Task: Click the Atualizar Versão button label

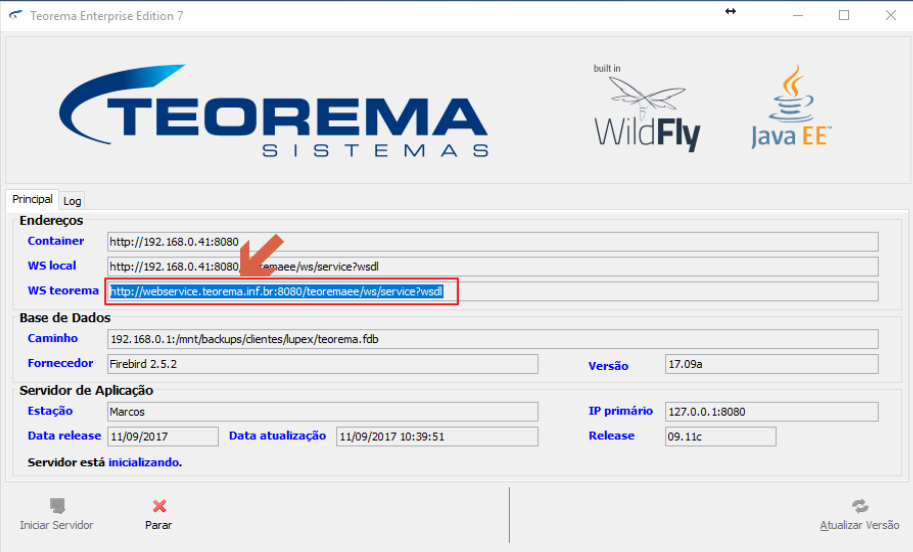Action: 859,525
